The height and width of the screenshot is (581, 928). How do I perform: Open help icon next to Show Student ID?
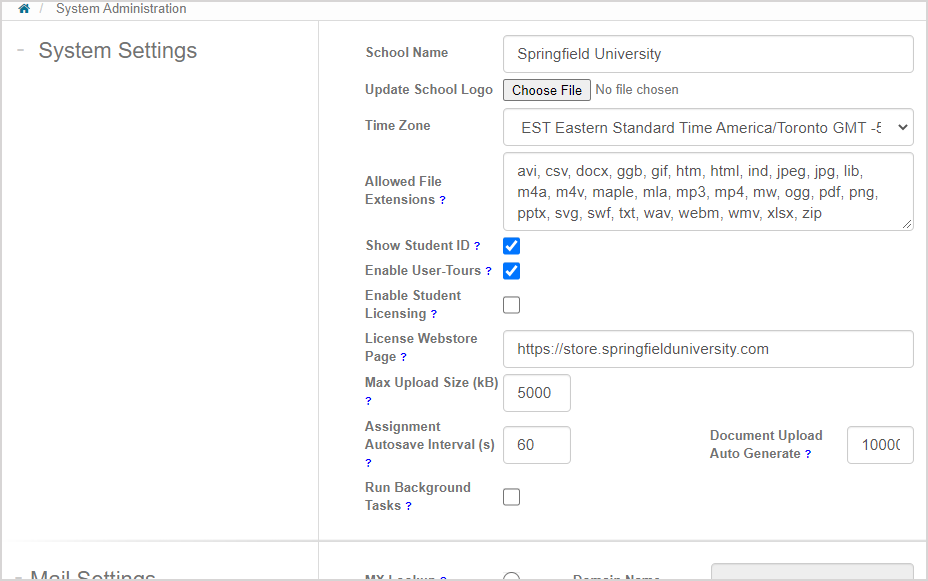pyautogui.click(x=477, y=246)
